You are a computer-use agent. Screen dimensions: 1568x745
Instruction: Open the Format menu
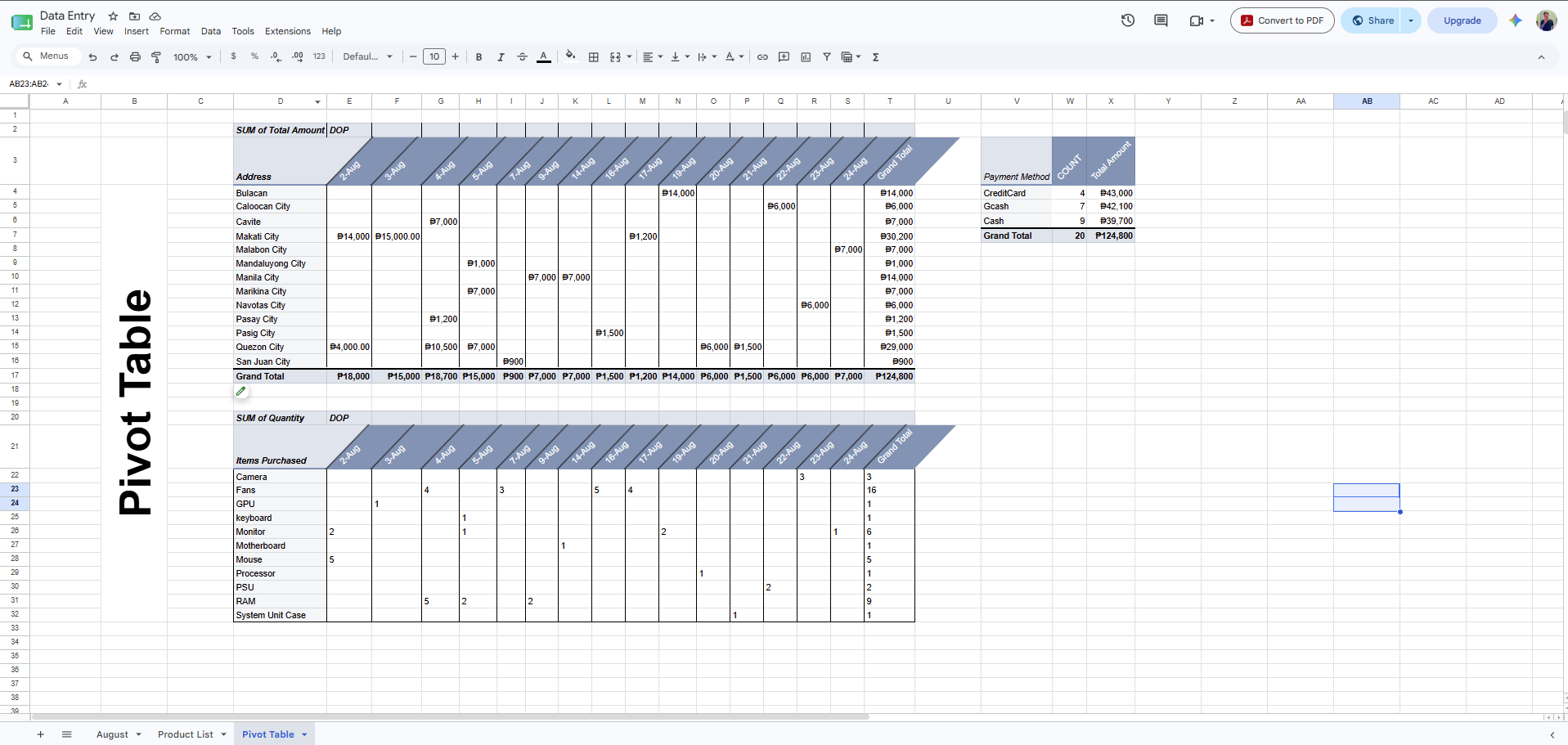click(174, 31)
